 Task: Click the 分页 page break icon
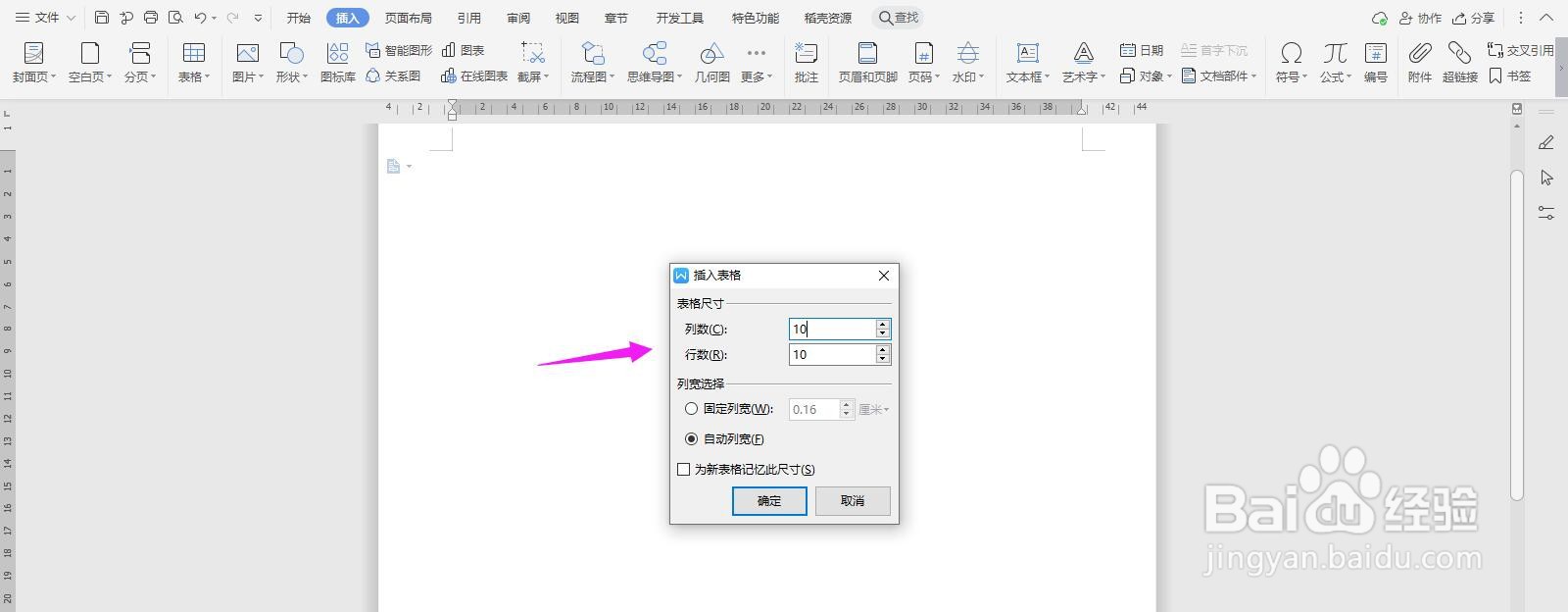(x=140, y=53)
